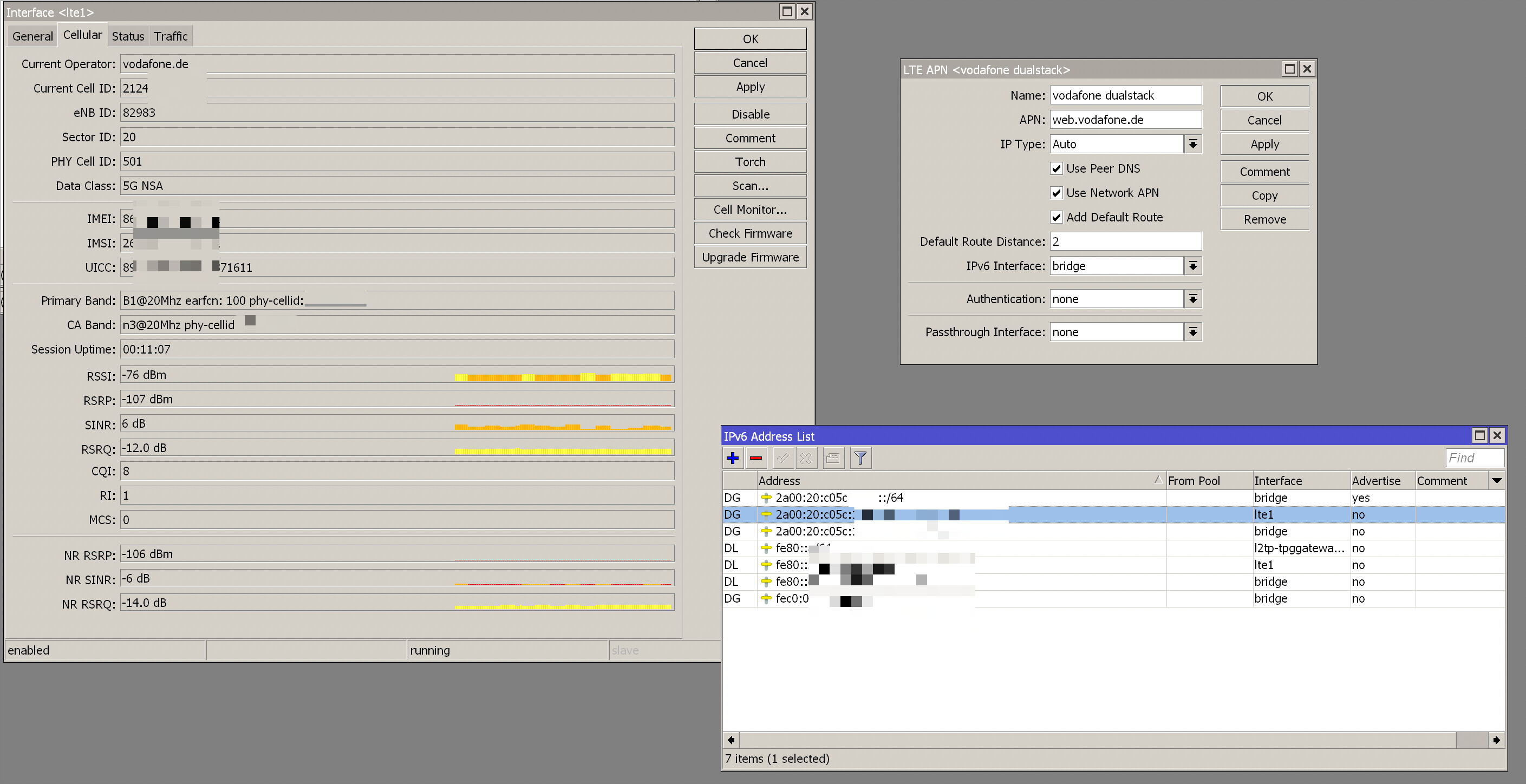
Task: Click Apply in Interface lte1 window
Action: pyautogui.click(x=750, y=87)
